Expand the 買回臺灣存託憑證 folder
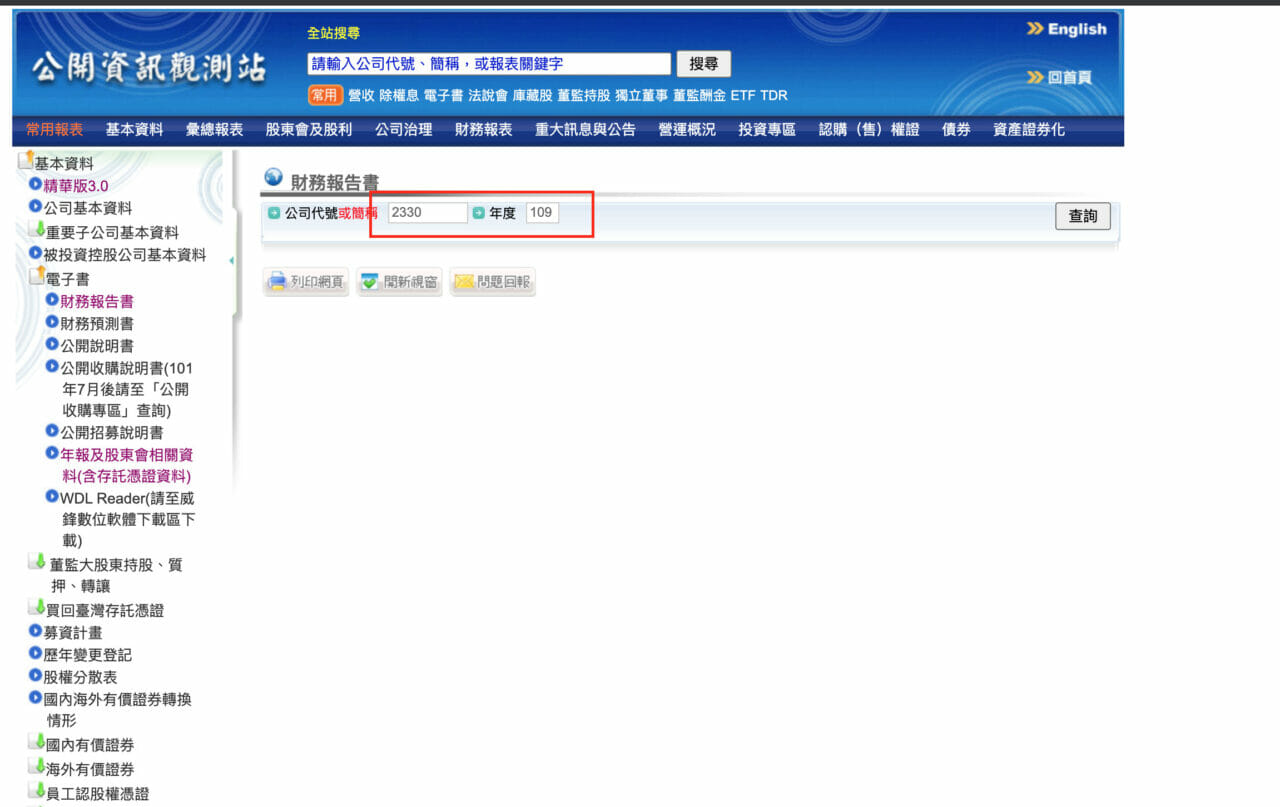The width and height of the screenshot is (1280, 807). click(x=37, y=609)
